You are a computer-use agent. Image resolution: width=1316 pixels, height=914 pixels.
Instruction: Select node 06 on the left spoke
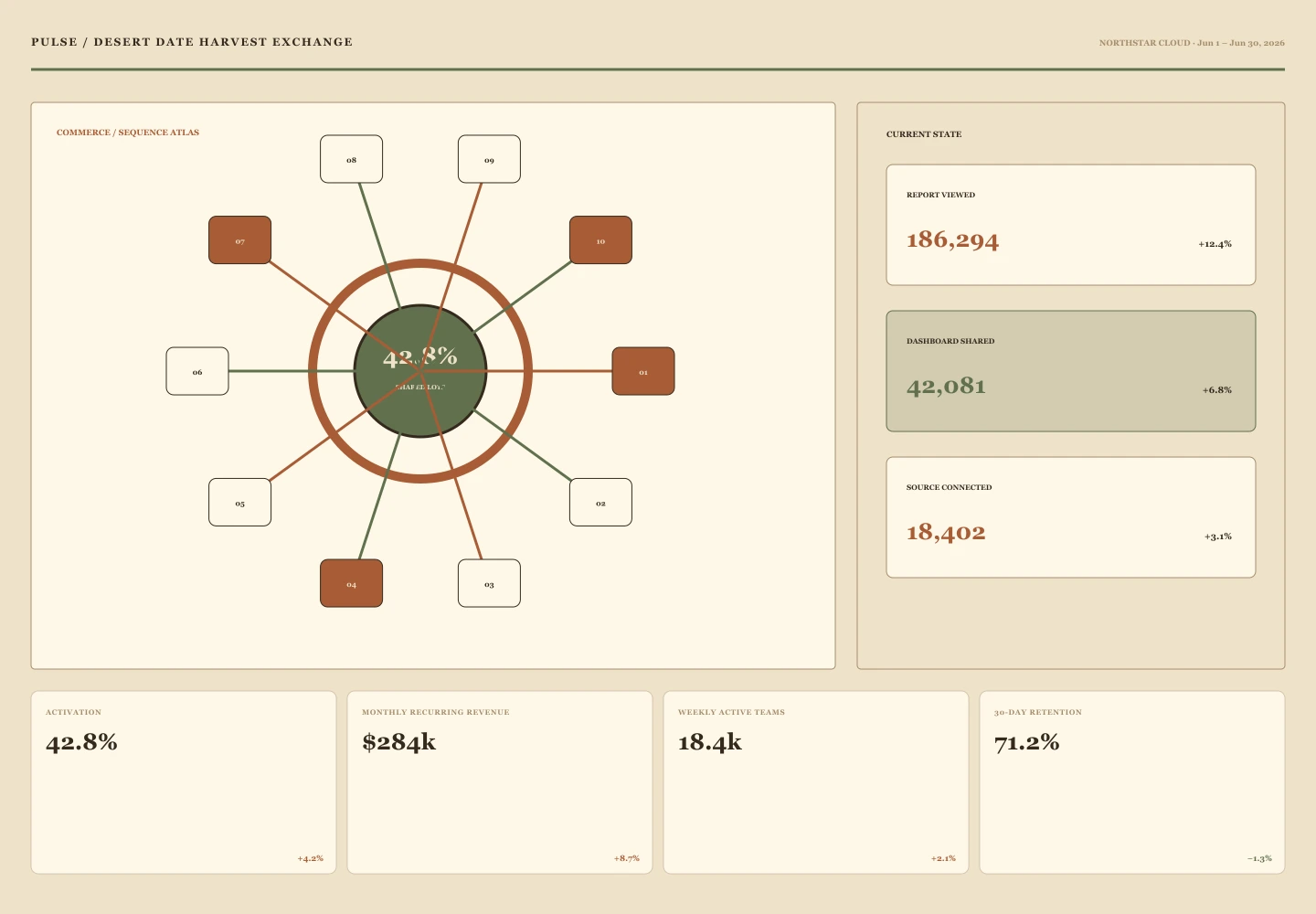197,371
